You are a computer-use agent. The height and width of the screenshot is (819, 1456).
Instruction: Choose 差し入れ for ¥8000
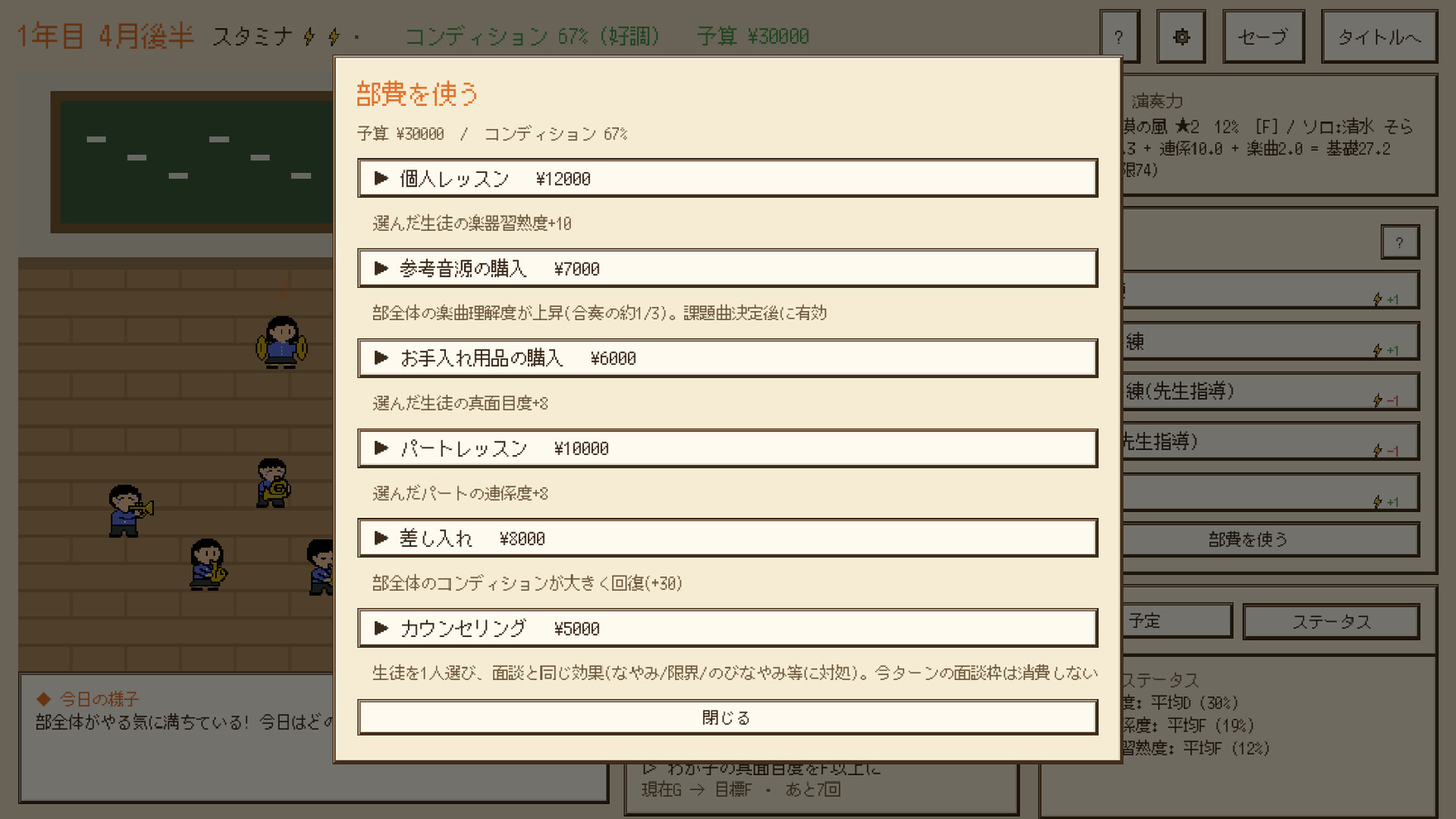pos(727,538)
